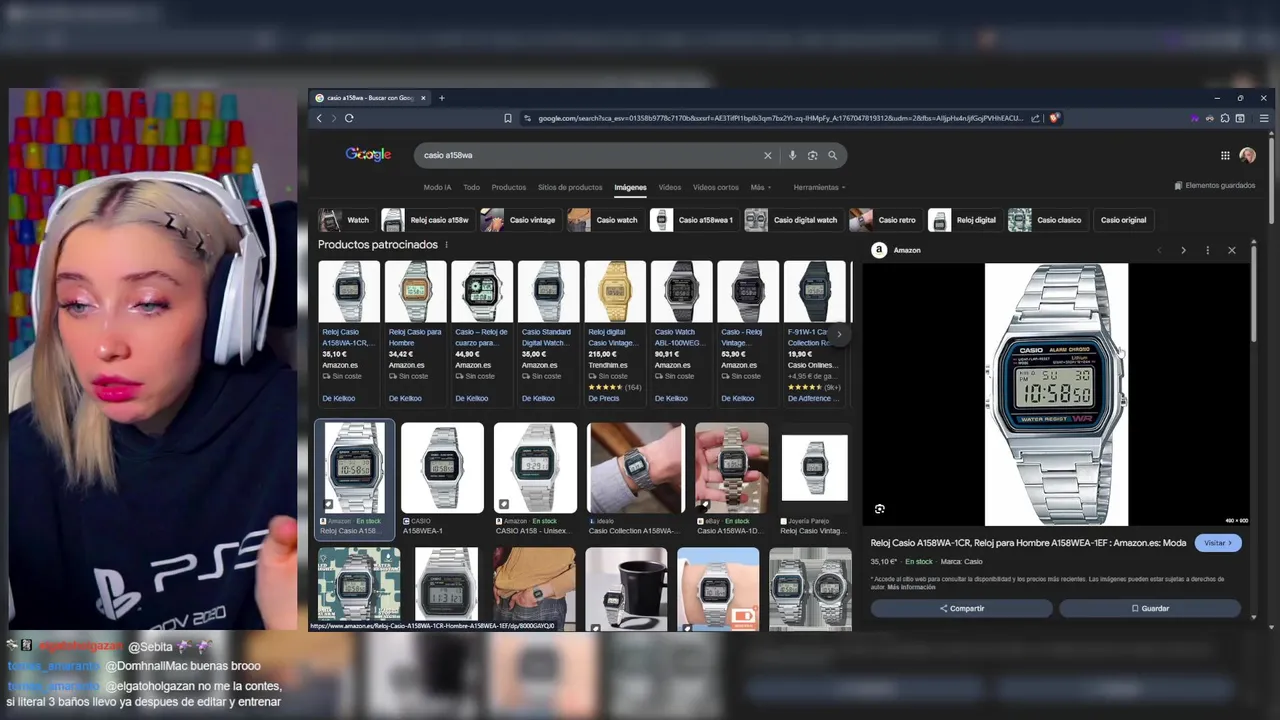This screenshot has width=1280, height=720.
Task: Search by image with Lens camera icon
Action: 812,155
